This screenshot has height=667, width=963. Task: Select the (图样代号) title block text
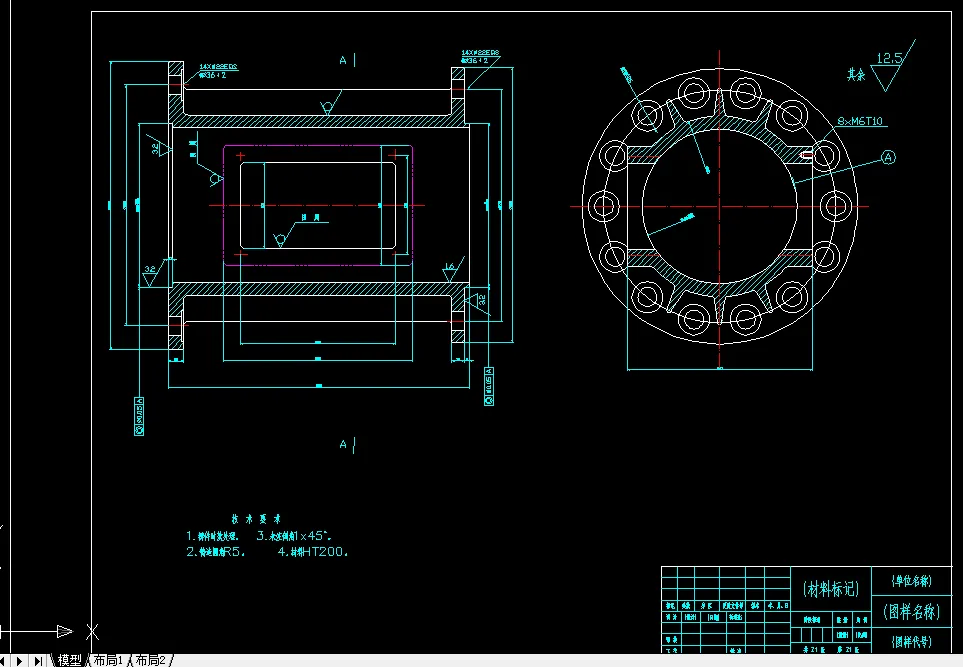(911, 642)
